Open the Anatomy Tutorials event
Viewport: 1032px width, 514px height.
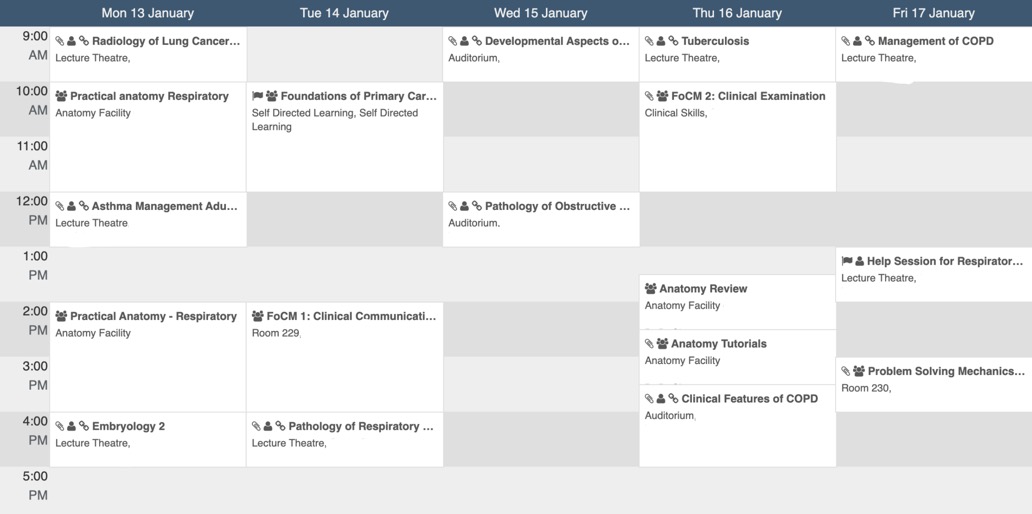click(718, 343)
